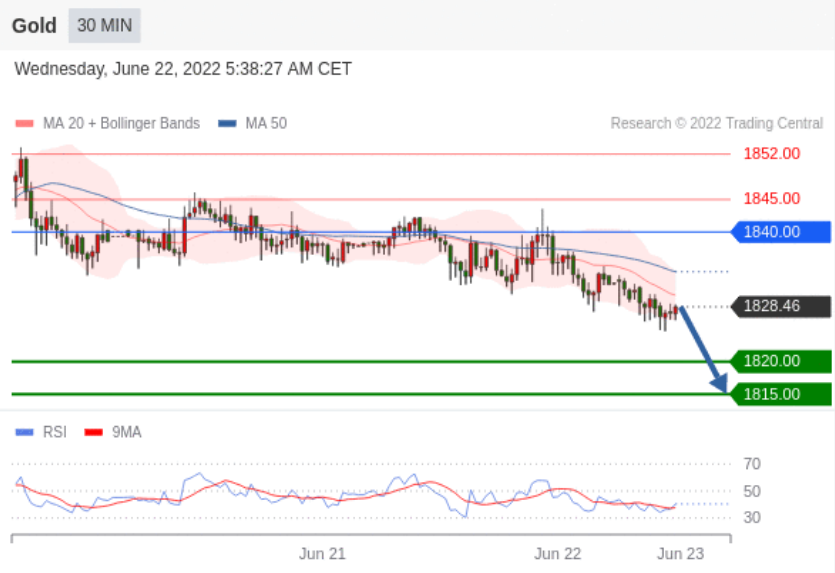Click the MA 20 + Bollinger Bands legend swatch

pyautogui.click(x=24, y=124)
